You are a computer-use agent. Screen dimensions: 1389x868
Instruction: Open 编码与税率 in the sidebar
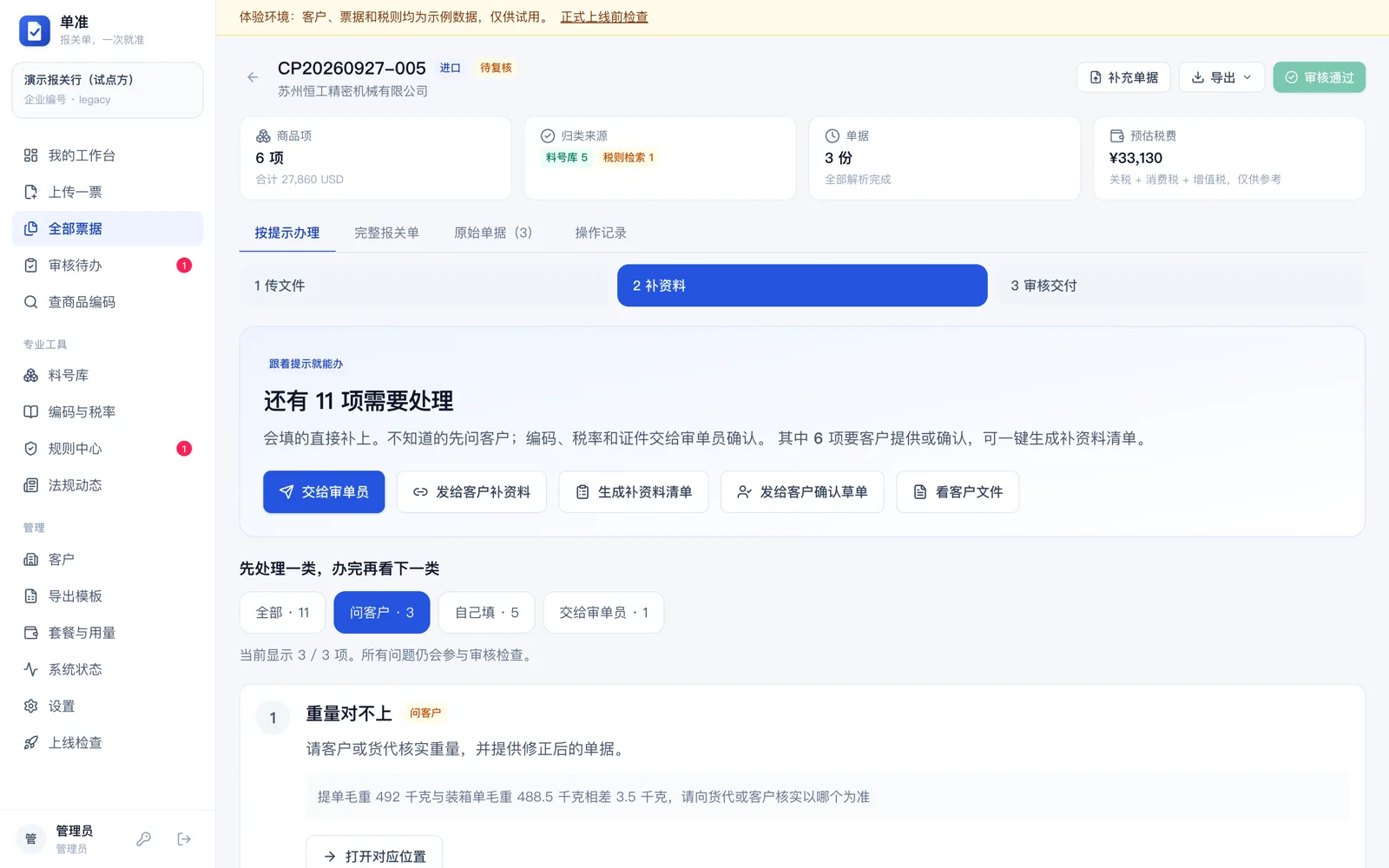point(108,411)
